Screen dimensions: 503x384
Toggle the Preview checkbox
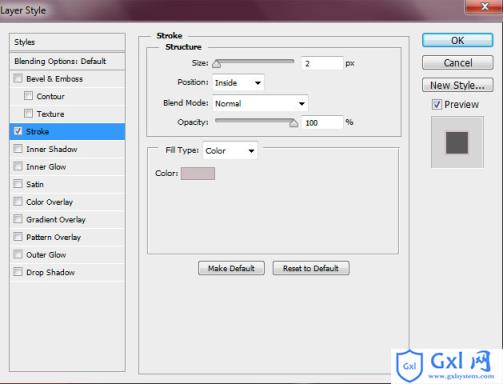(x=437, y=105)
